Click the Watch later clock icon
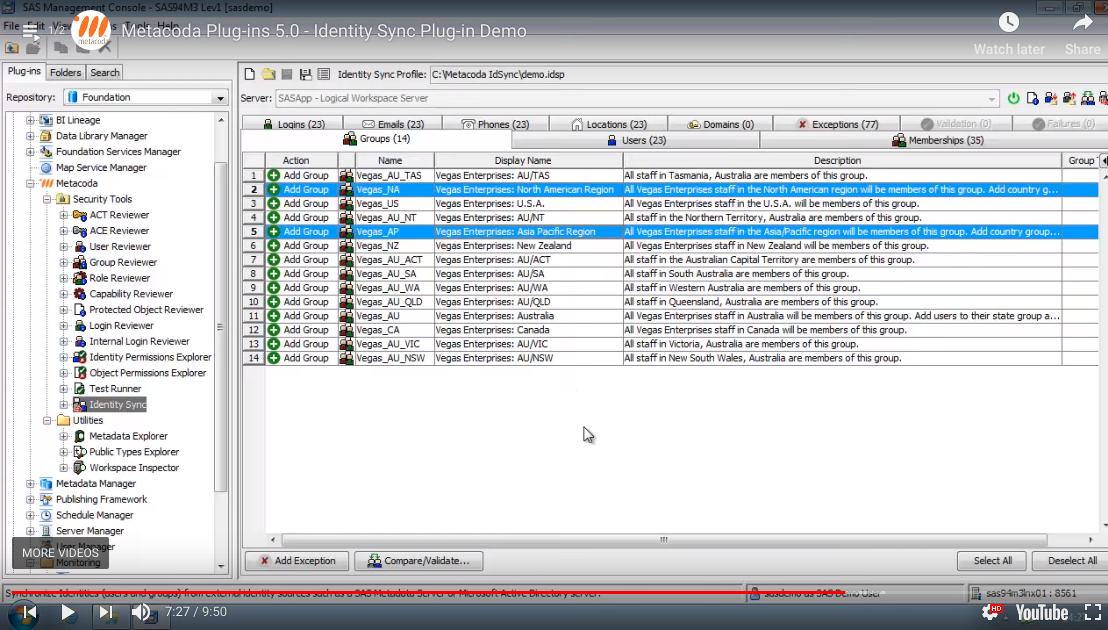The image size is (1108, 630). (x=1008, y=23)
